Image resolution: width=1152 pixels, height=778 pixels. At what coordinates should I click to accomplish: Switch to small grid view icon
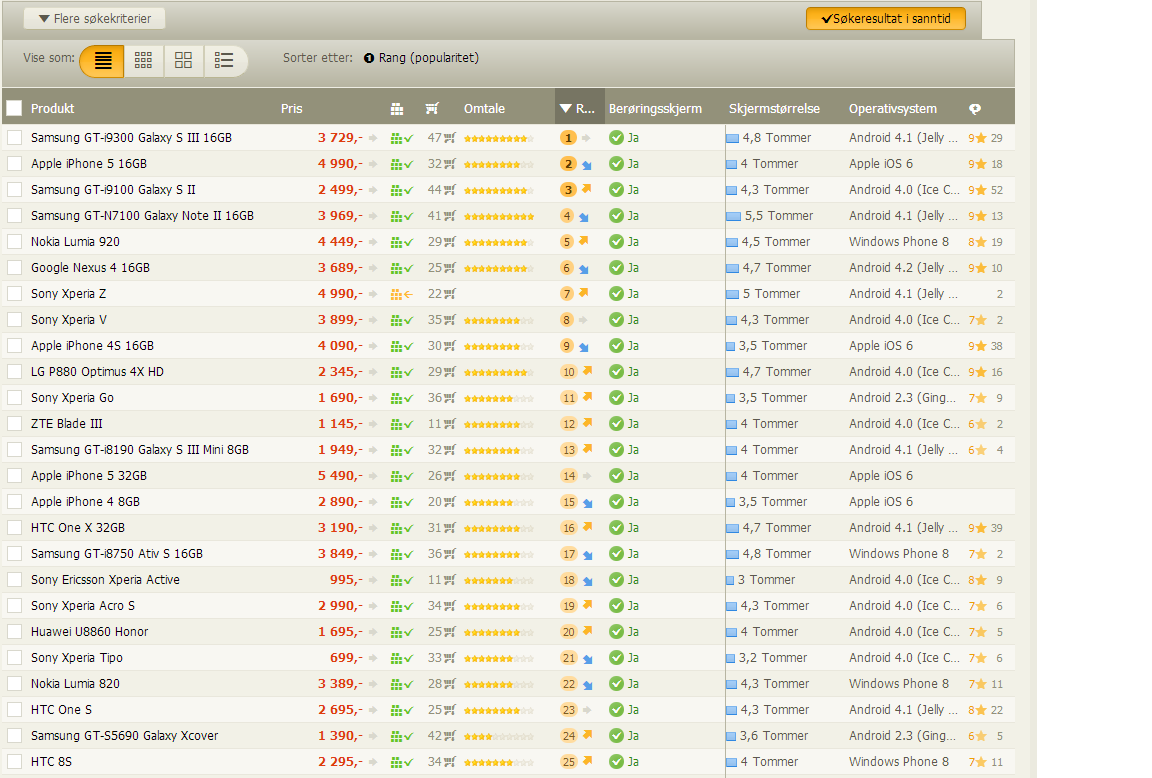pos(143,61)
